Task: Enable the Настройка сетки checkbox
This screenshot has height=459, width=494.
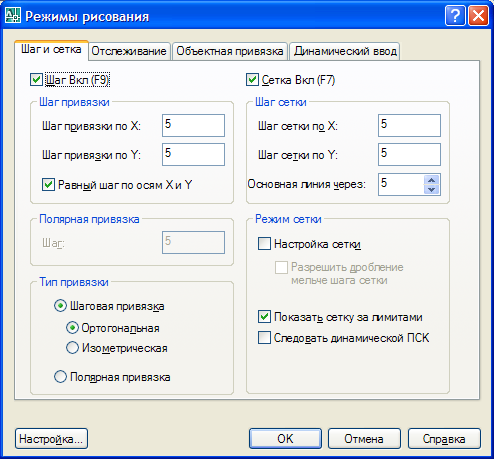Action: click(264, 244)
